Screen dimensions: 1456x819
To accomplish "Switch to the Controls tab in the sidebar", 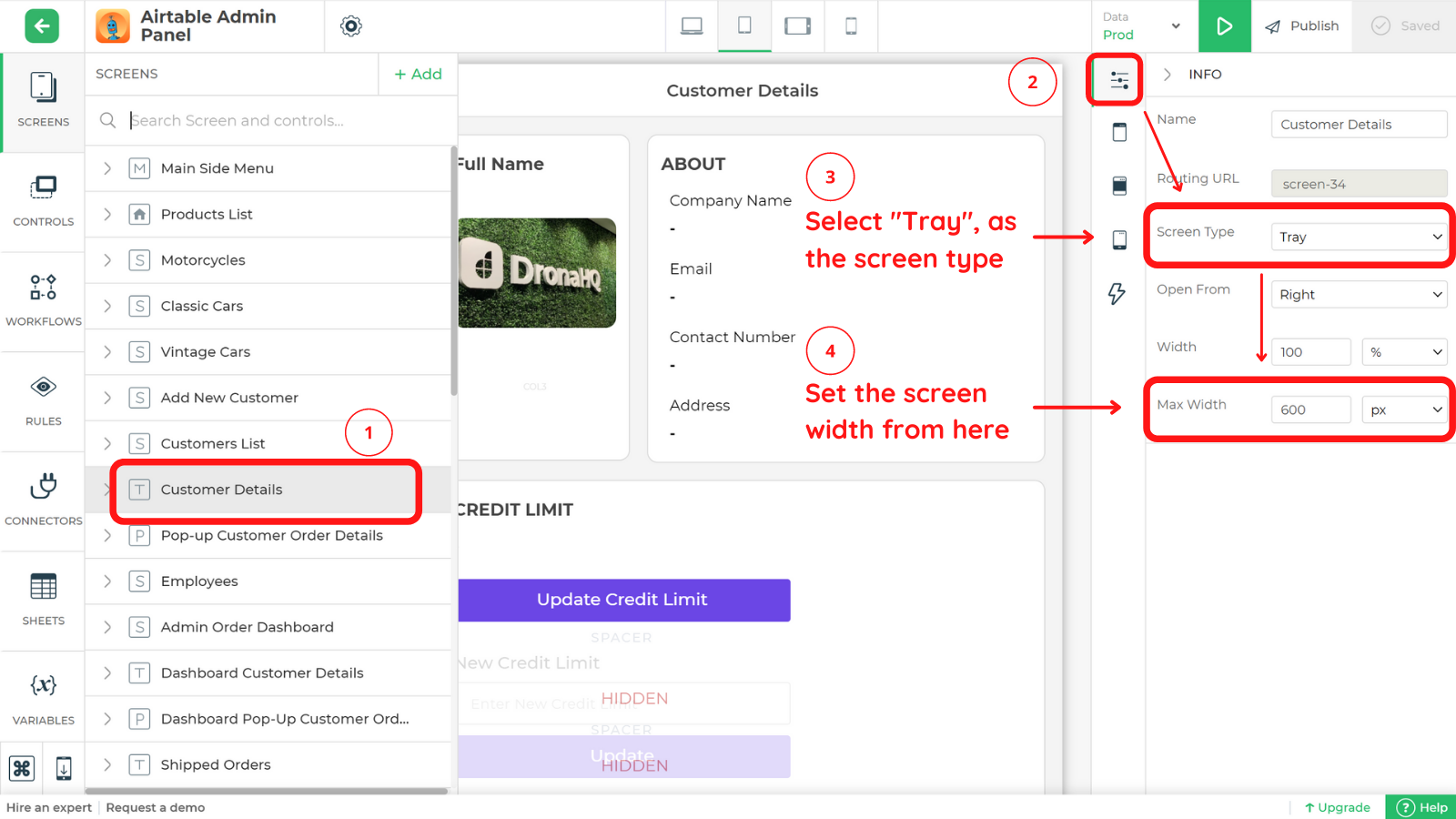I will (x=42, y=200).
